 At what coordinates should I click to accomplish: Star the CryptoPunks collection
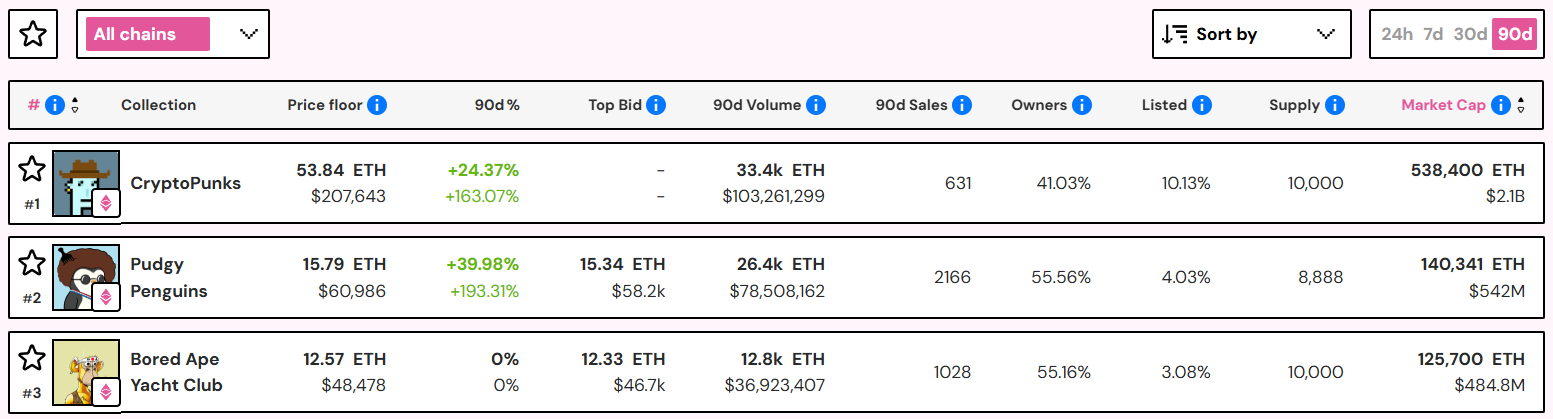[32, 169]
